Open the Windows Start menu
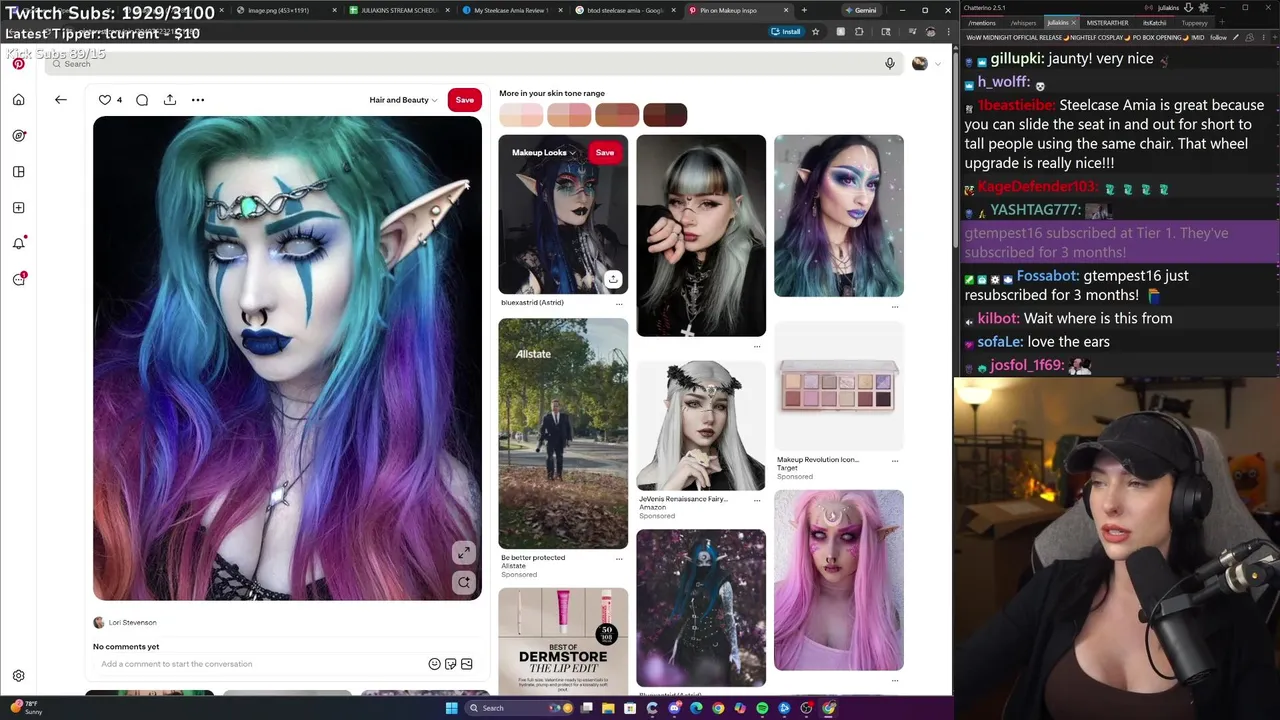Screen dimensions: 1280x720 click(451, 708)
